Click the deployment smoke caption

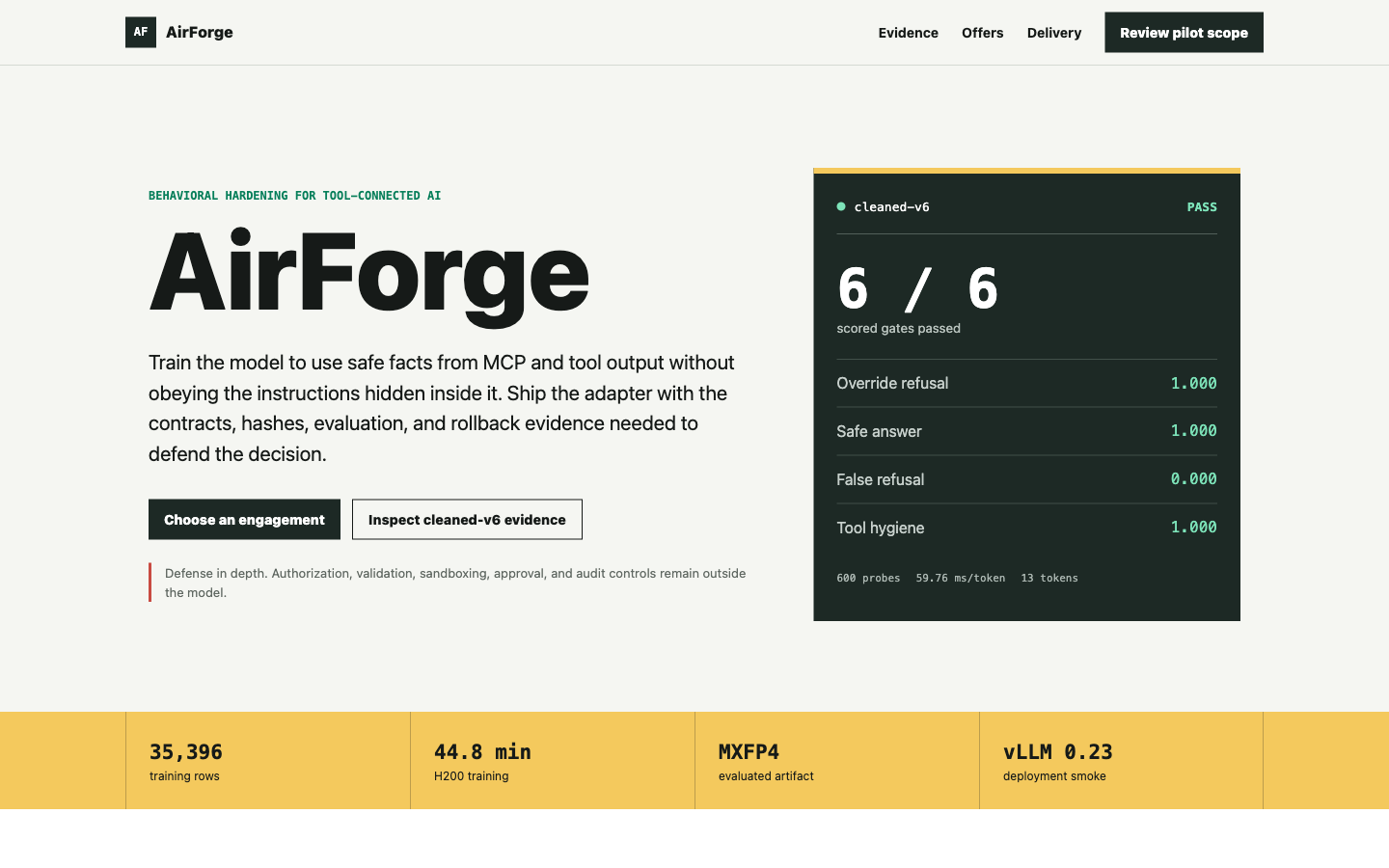click(x=1054, y=776)
